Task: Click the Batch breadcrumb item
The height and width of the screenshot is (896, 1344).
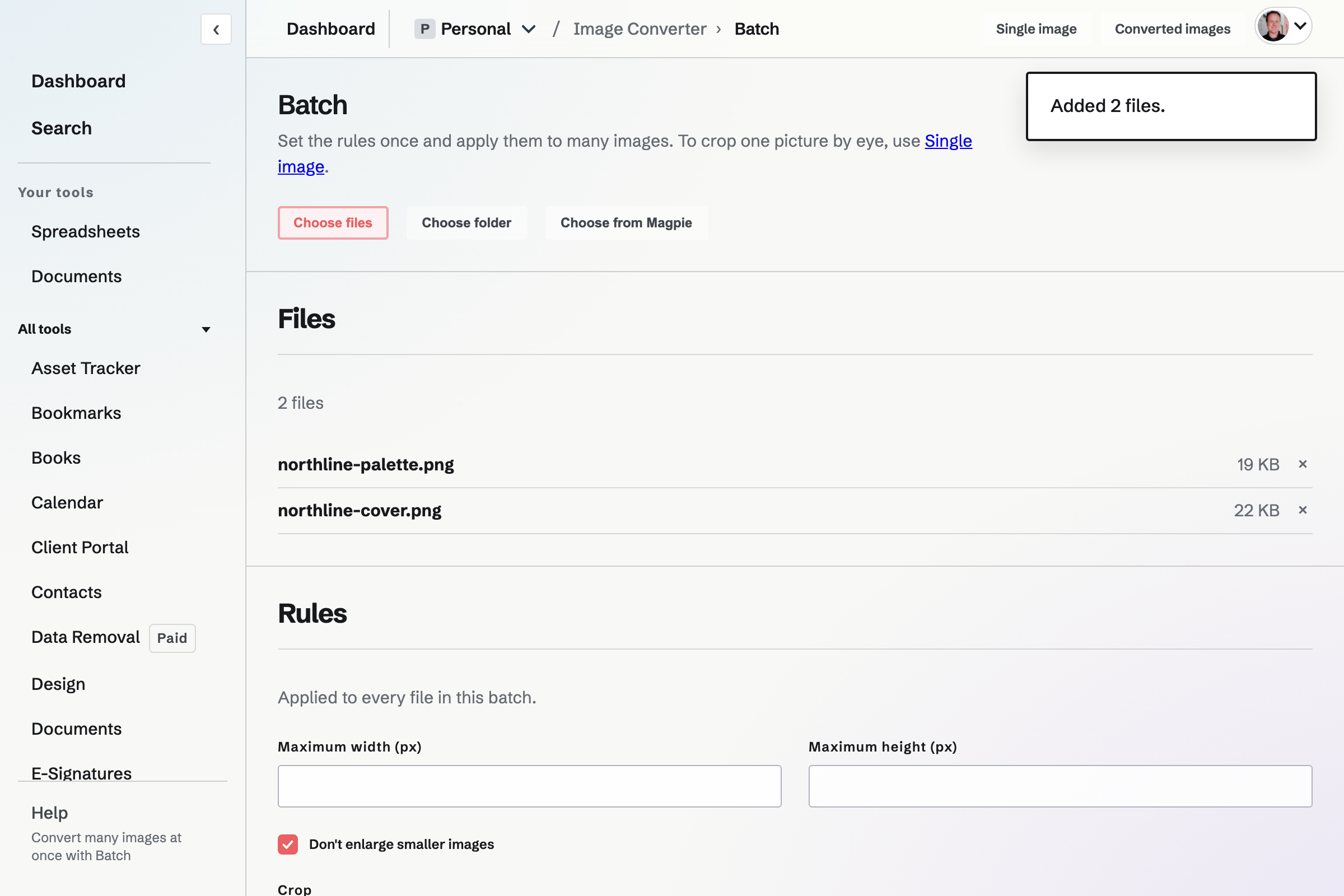Action: 757,29
